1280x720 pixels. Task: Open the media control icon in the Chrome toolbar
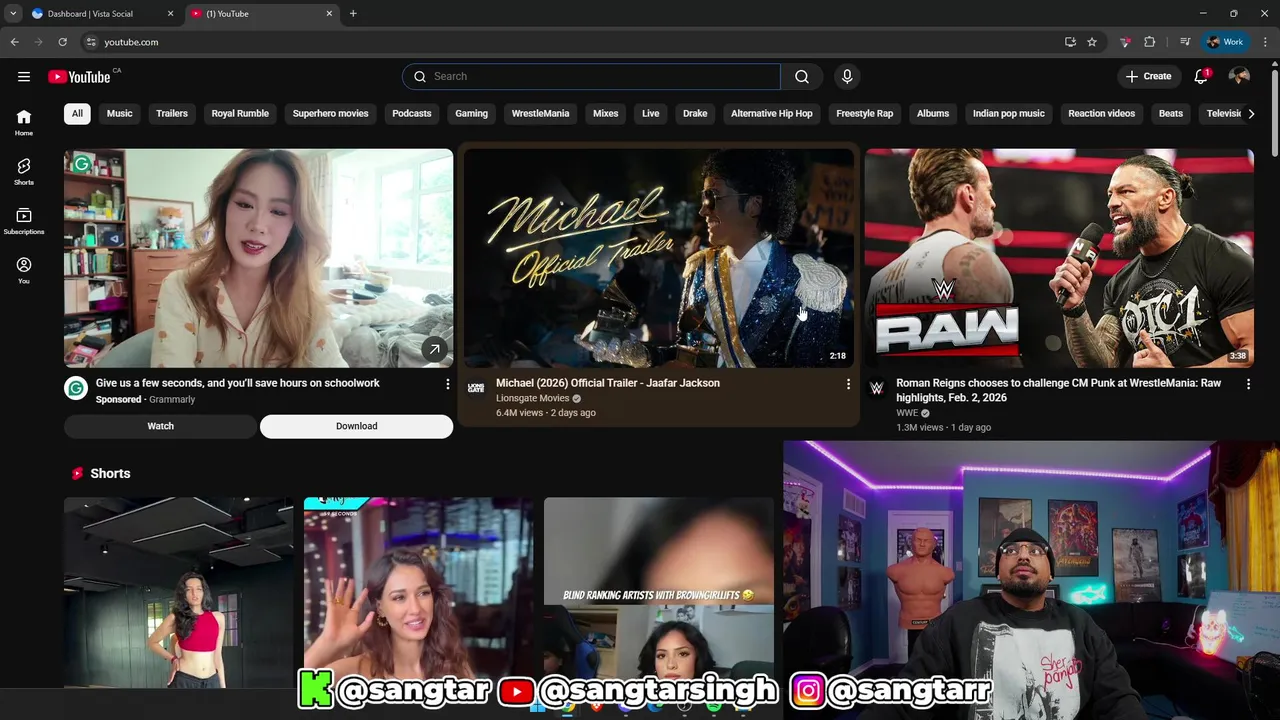(x=1185, y=42)
